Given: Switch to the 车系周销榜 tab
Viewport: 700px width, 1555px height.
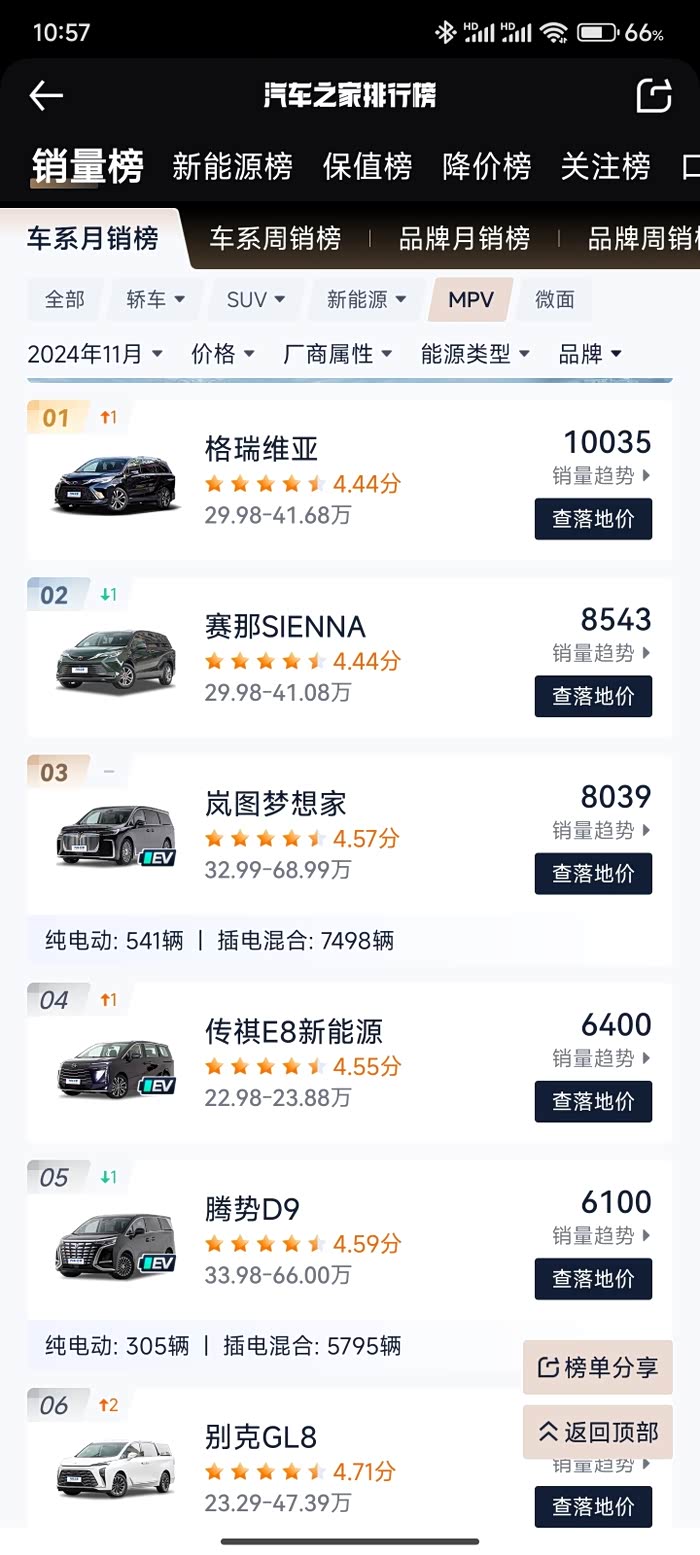Looking at the screenshot, I should (275, 239).
